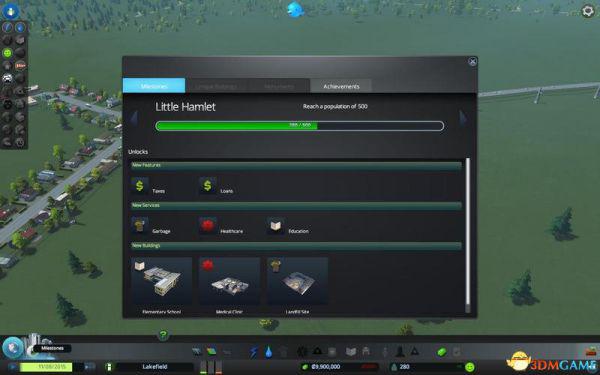Open the Economy money icon in toolbar
The width and height of the screenshot is (600, 375).
click(x=442, y=352)
